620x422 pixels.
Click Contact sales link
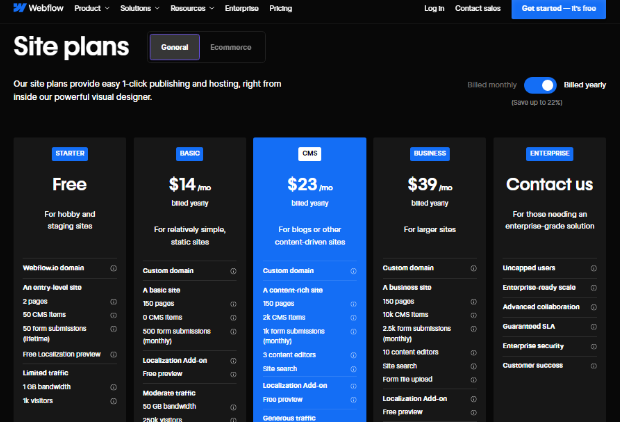pos(478,8)
